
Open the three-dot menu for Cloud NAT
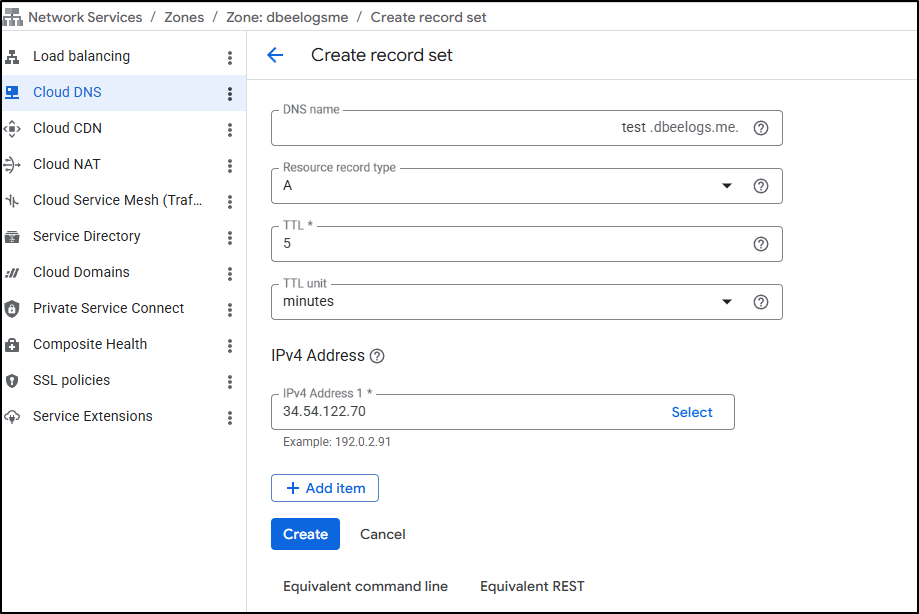pos(229,166)
